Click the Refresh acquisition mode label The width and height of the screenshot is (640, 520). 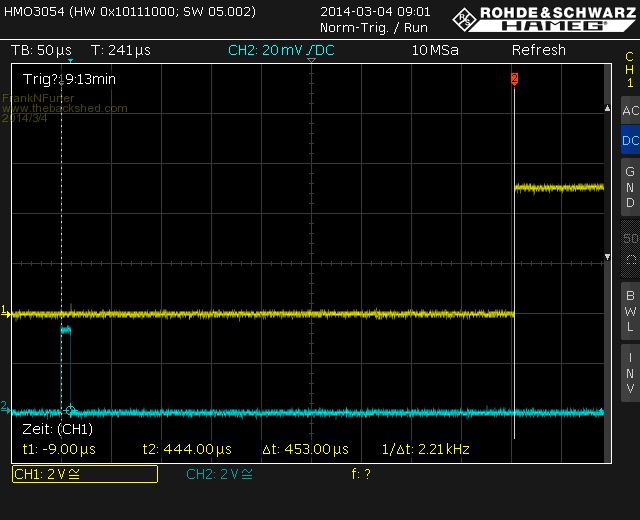538,50
